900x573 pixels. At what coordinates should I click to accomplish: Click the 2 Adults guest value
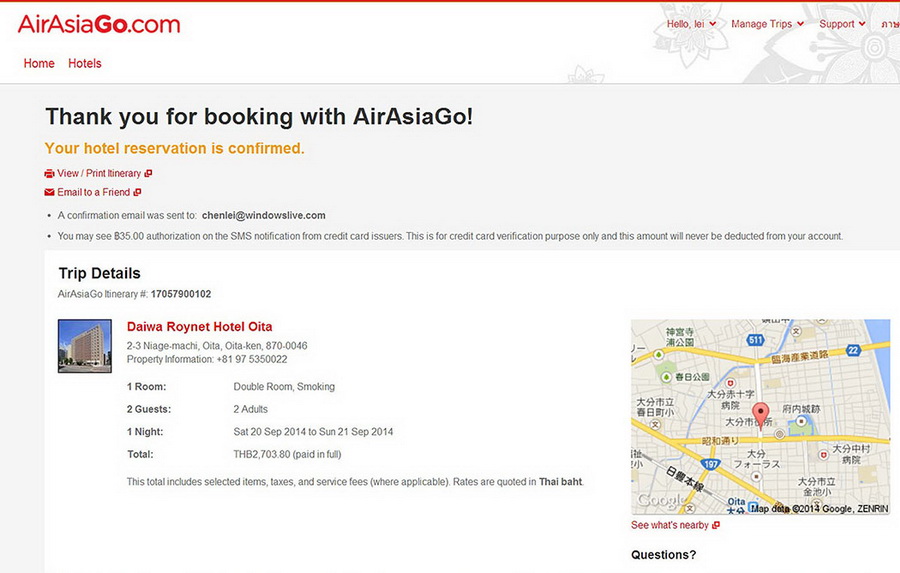[x=250, y=409]
